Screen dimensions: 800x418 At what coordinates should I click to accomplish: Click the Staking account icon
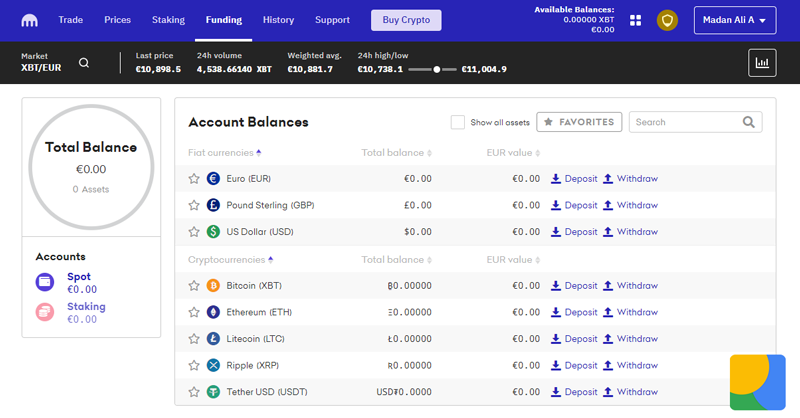[45, 312]
